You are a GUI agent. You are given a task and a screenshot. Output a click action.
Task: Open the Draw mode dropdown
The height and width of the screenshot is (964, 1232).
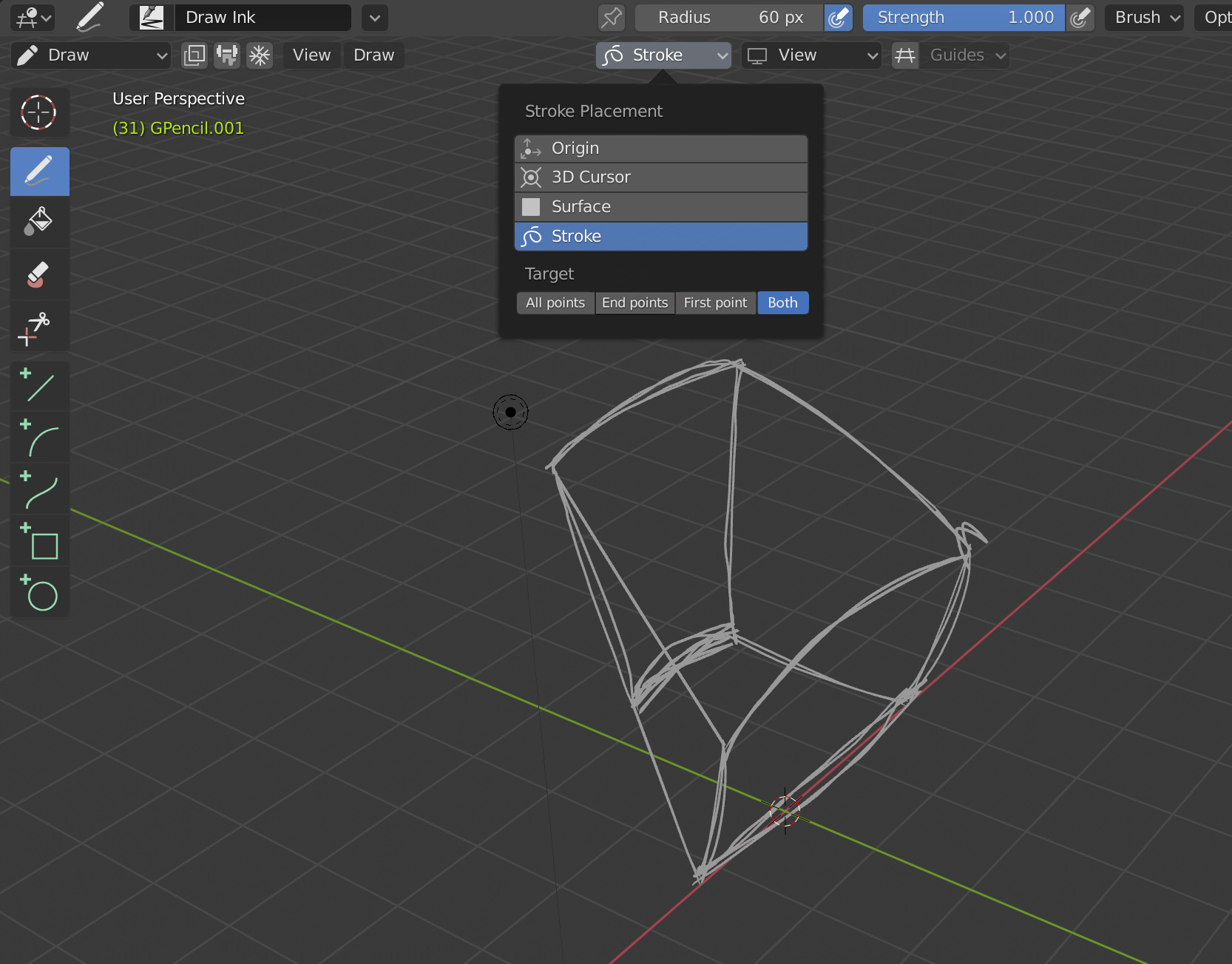coord(91,55)
